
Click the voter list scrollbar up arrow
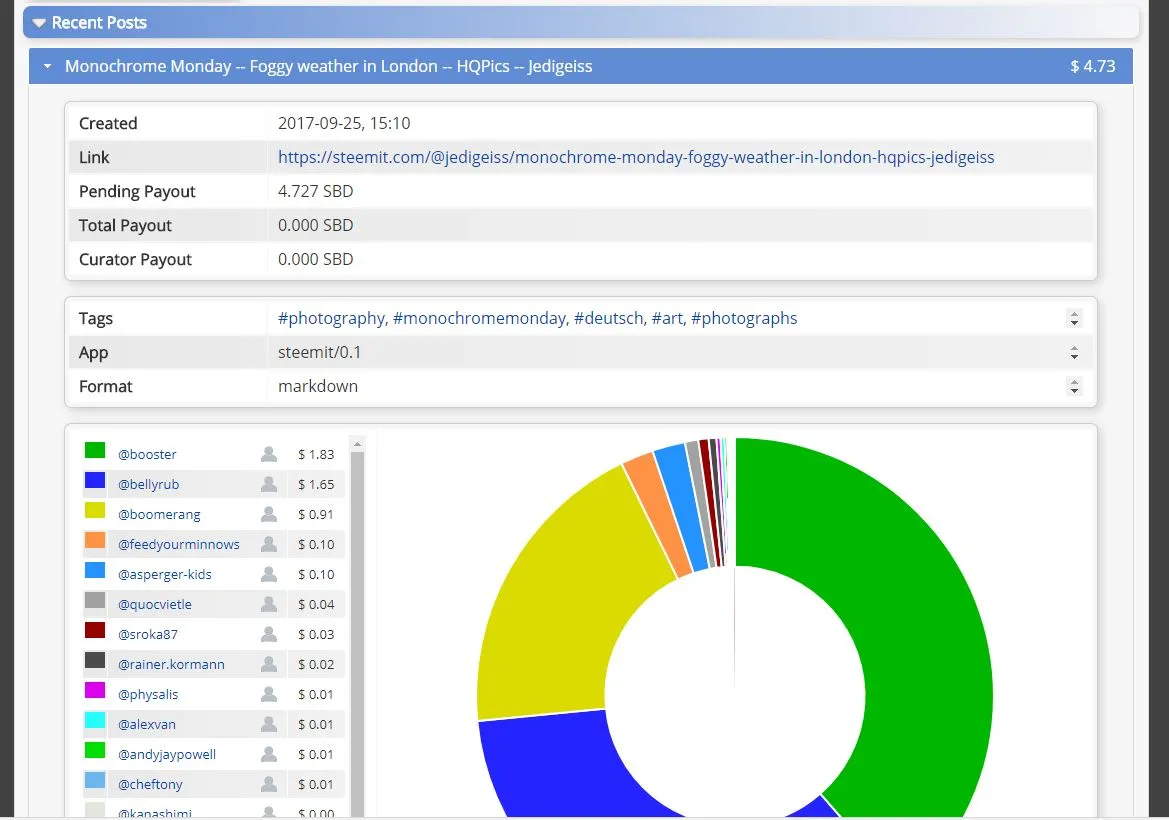click(358, 443)
